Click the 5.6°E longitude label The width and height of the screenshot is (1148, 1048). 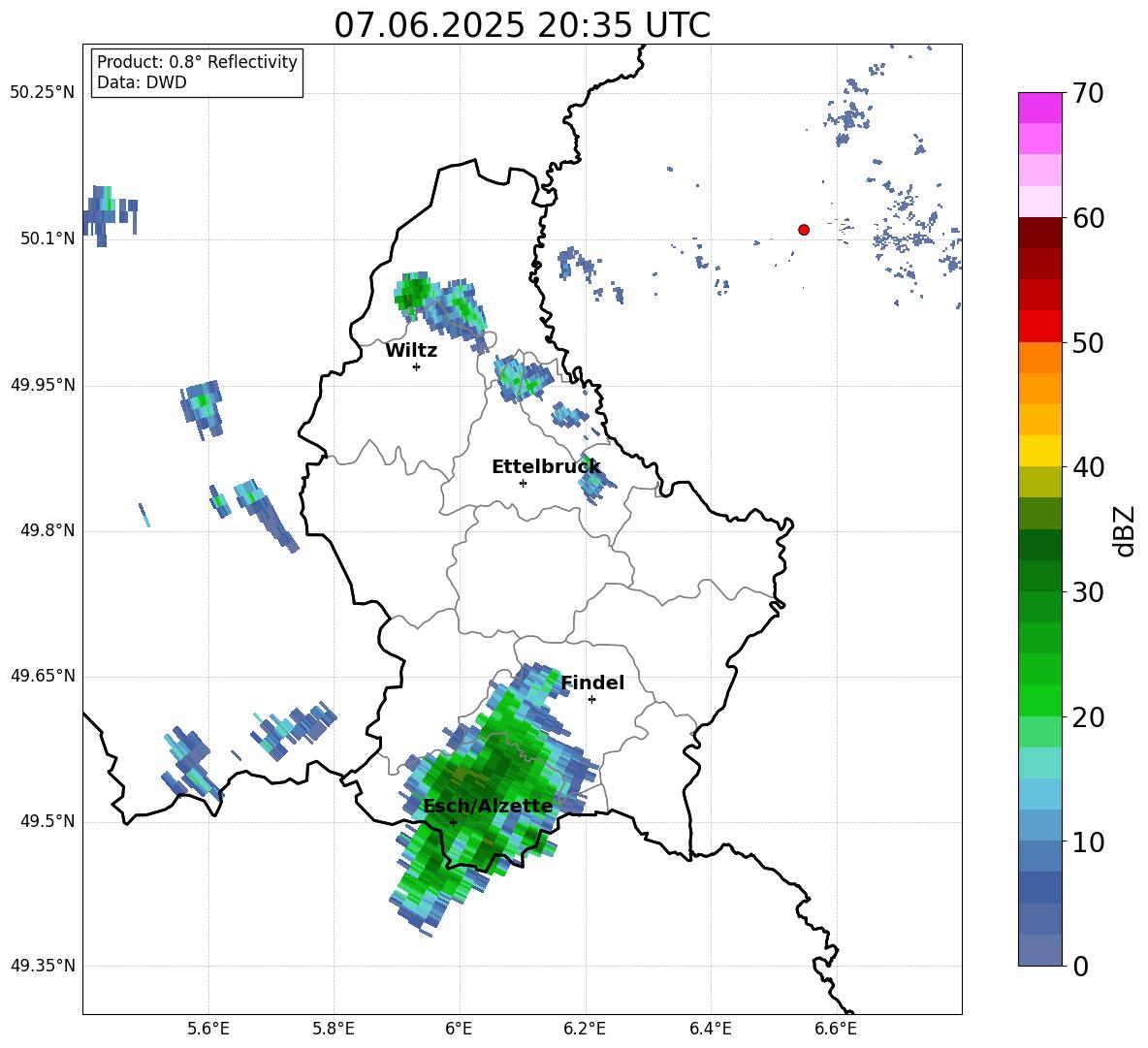[207, 1029]
